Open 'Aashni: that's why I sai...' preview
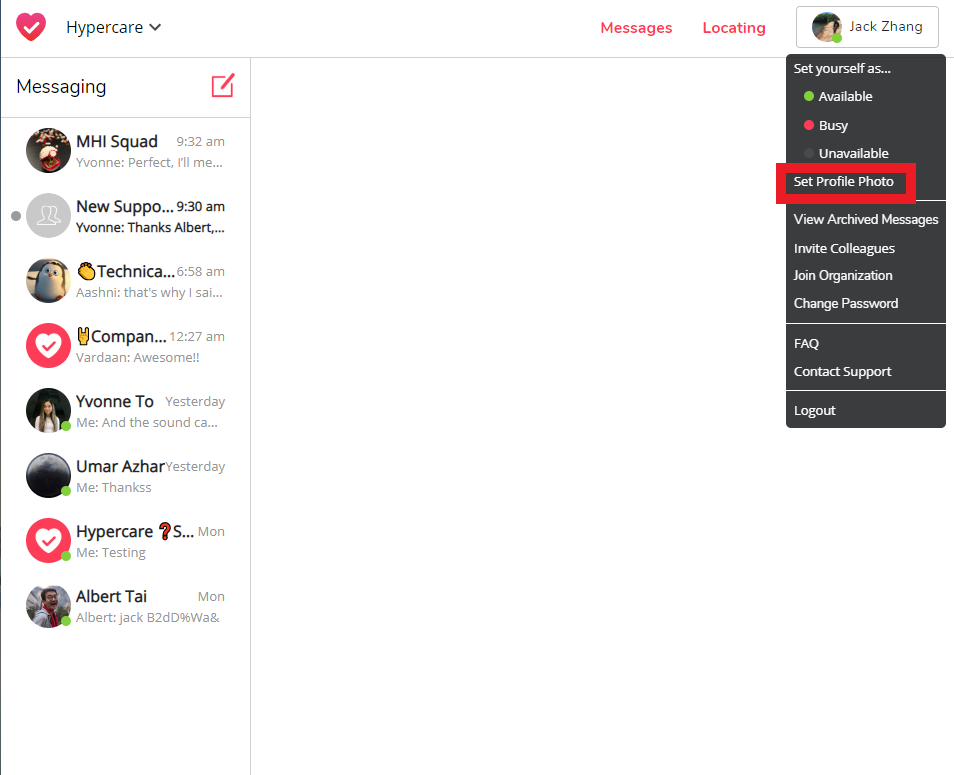 (x=149, y=293)
